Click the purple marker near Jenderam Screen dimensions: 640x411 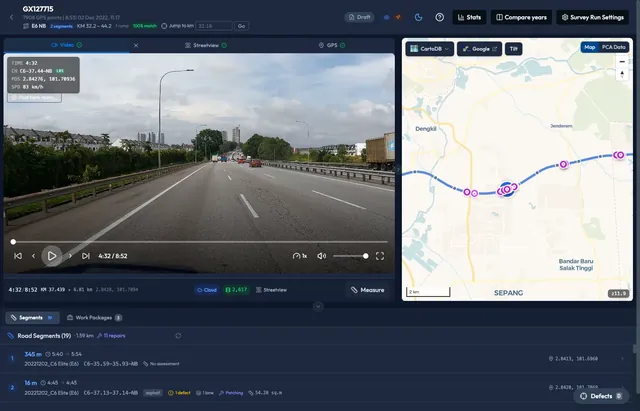[563, 164]
